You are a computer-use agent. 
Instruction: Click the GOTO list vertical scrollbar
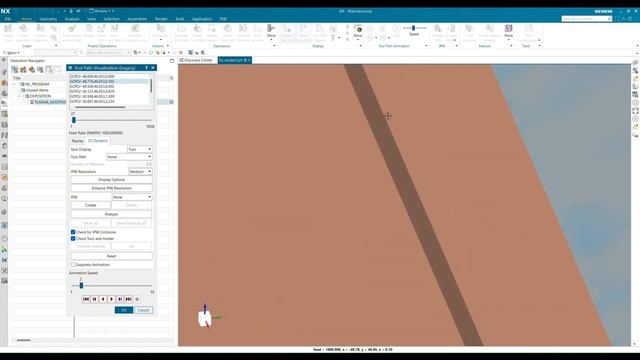tap(151, 86)
